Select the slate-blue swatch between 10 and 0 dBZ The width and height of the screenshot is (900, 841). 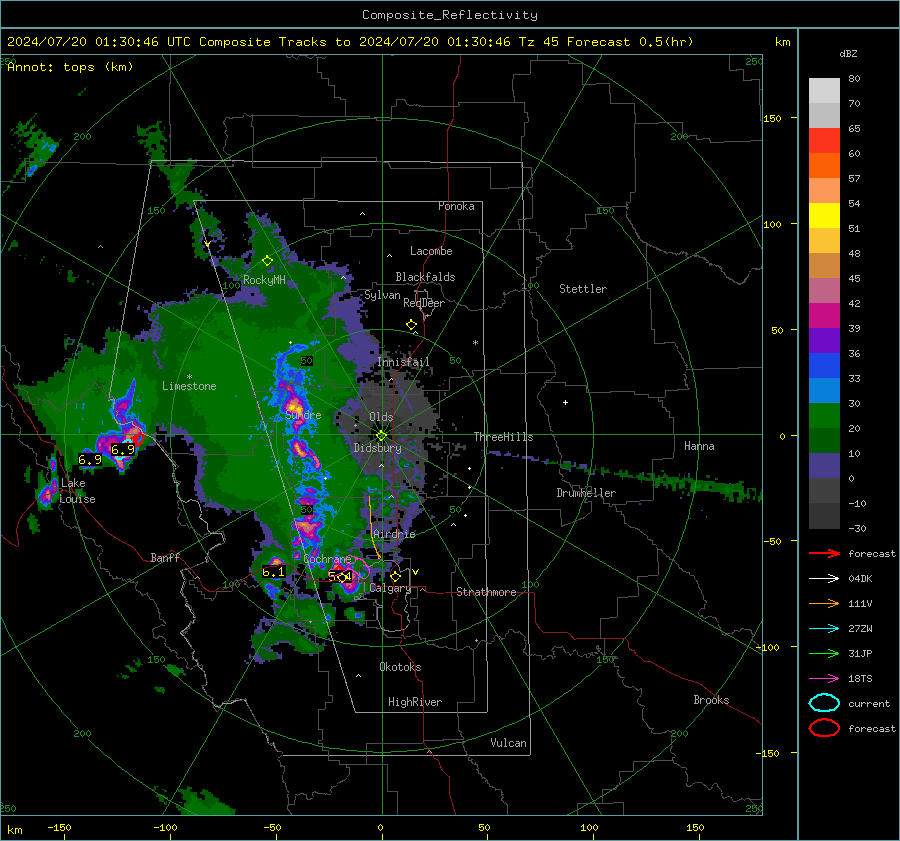[824, 466]
